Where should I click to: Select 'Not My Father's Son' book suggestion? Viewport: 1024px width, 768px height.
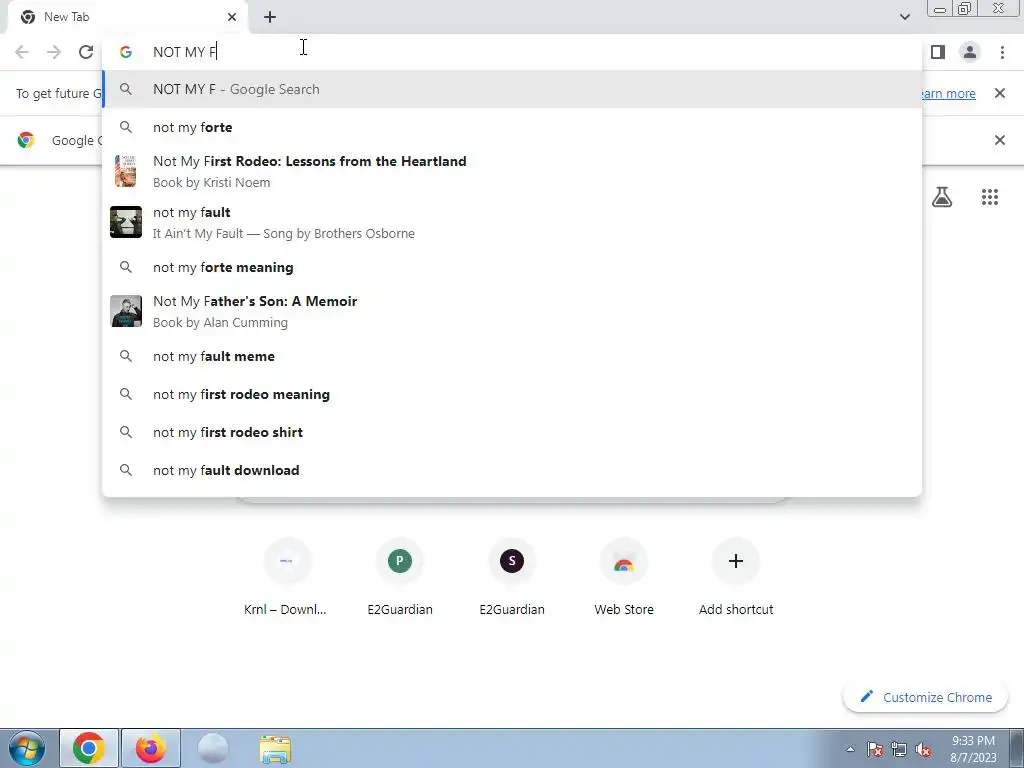pyautogui.click(x=512, y=311)
